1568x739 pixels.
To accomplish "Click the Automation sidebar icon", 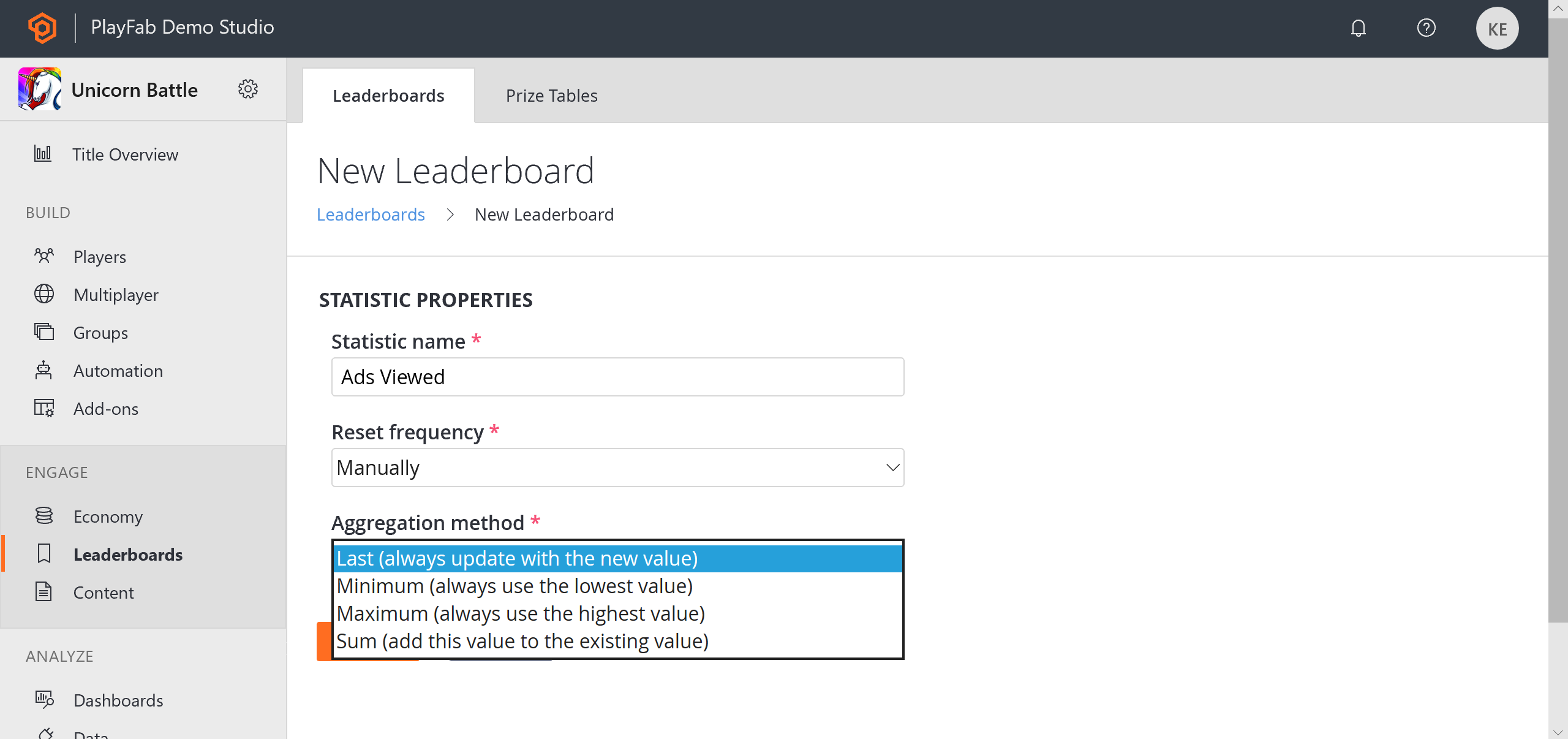I will click(x=44, y=370).
